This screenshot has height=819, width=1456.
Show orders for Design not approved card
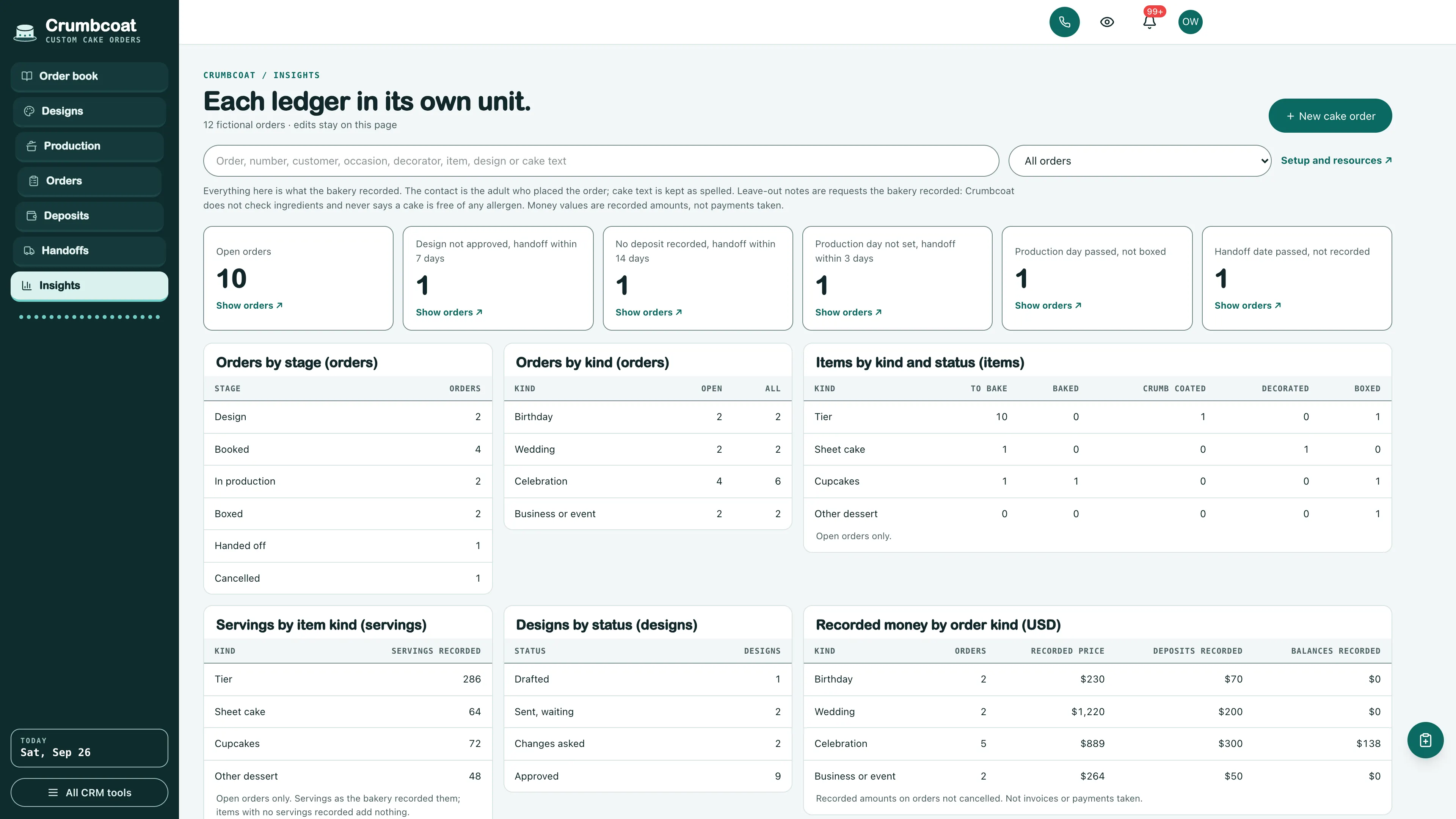click(449, 312)
